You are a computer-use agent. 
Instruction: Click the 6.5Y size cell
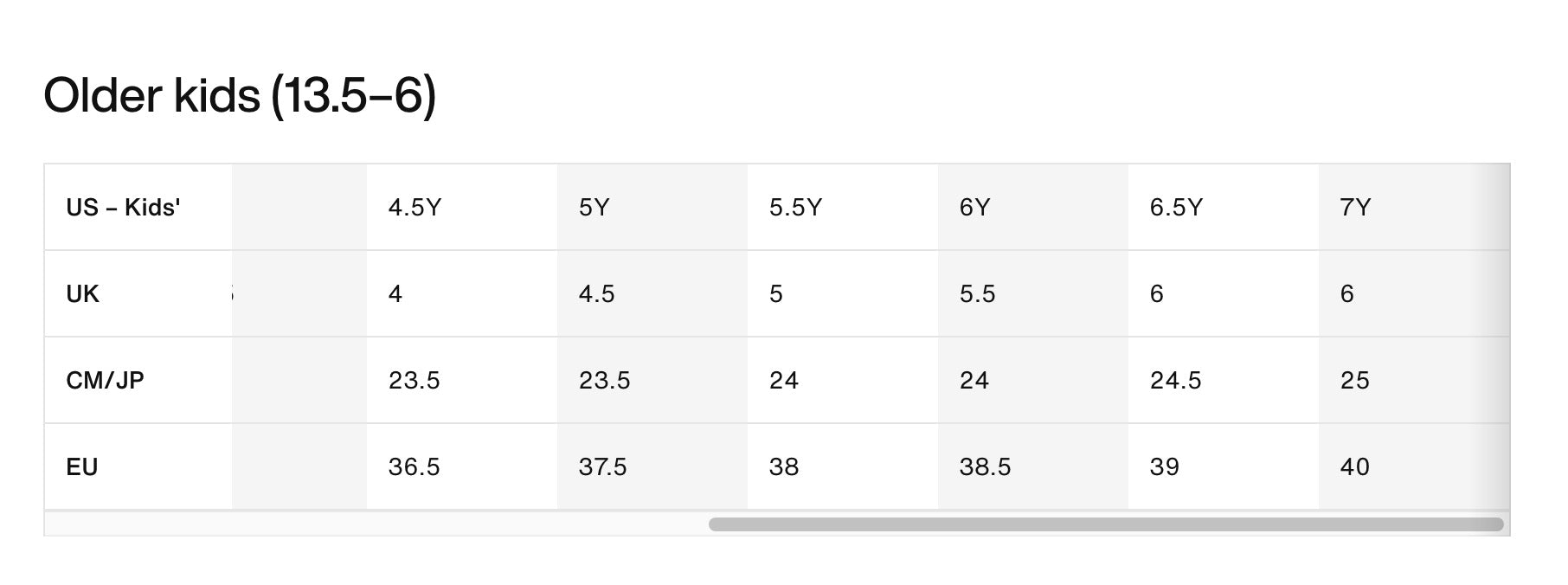(1176, 208)
